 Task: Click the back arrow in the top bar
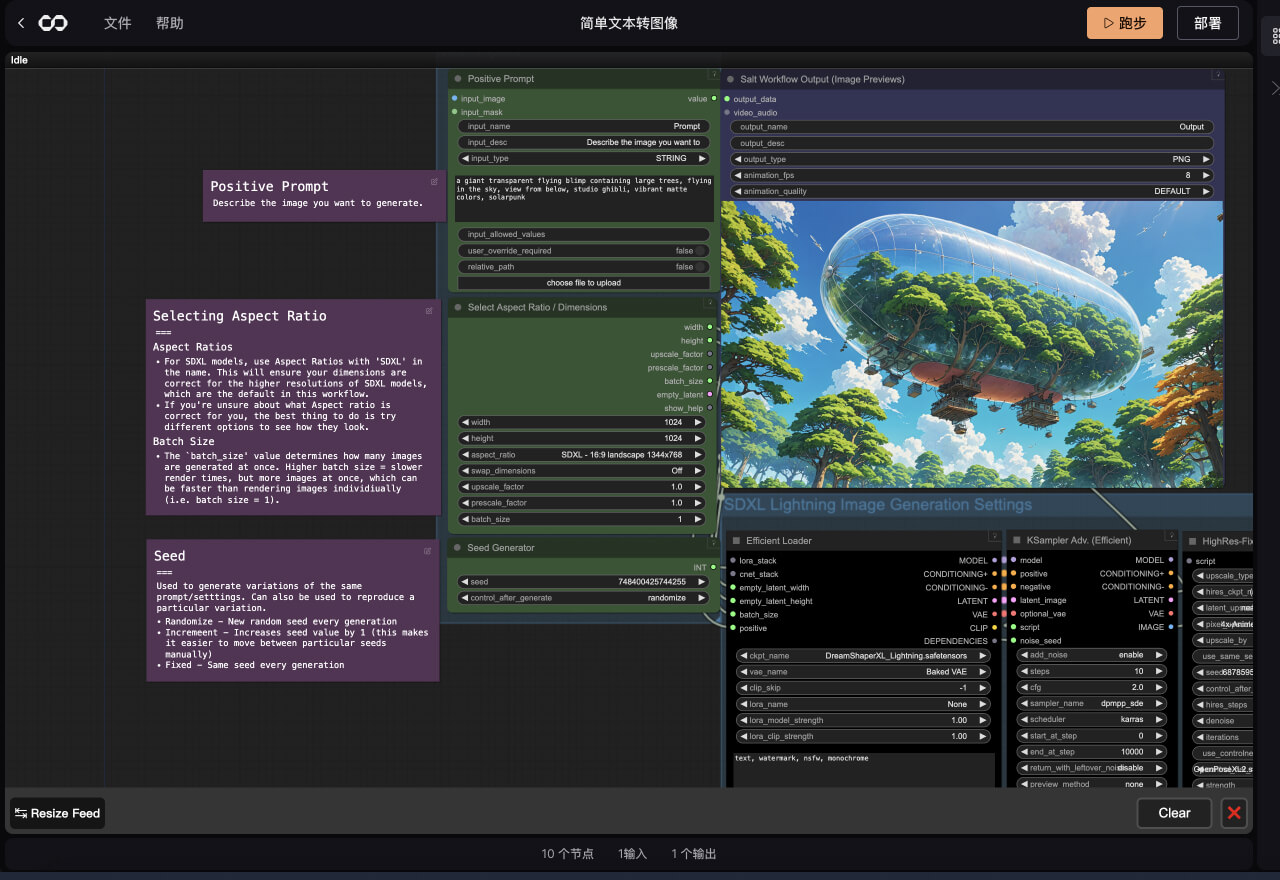pos(21,23)
